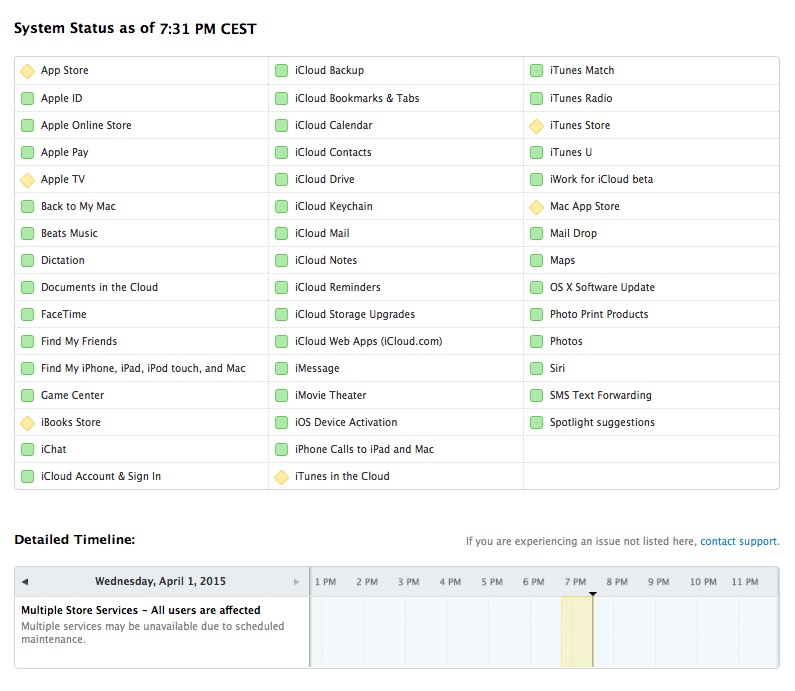Click the yellow status icon beside App Store

(x=27, y=71)
